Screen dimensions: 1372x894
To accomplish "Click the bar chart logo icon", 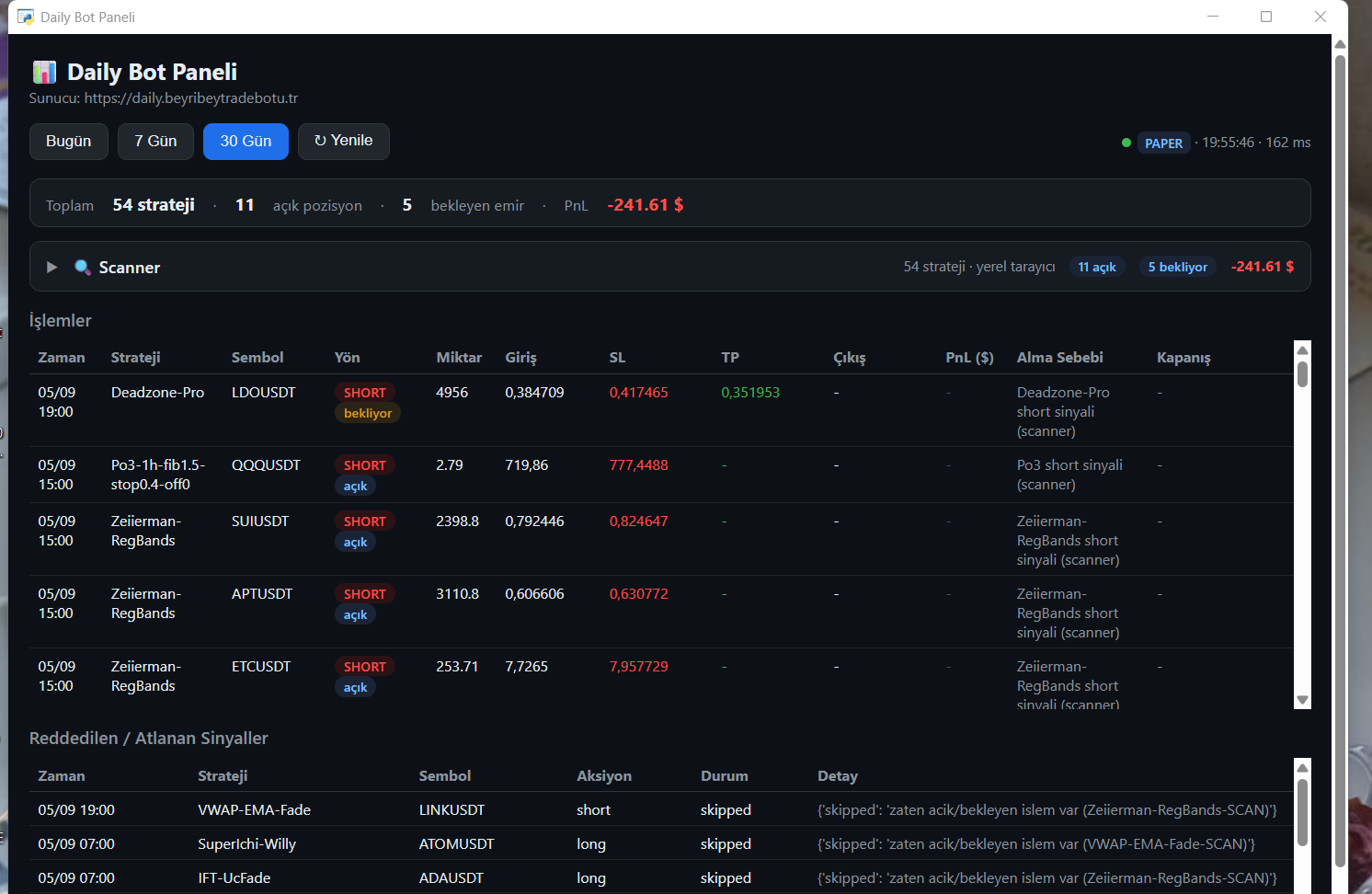I will coord(44,72).
